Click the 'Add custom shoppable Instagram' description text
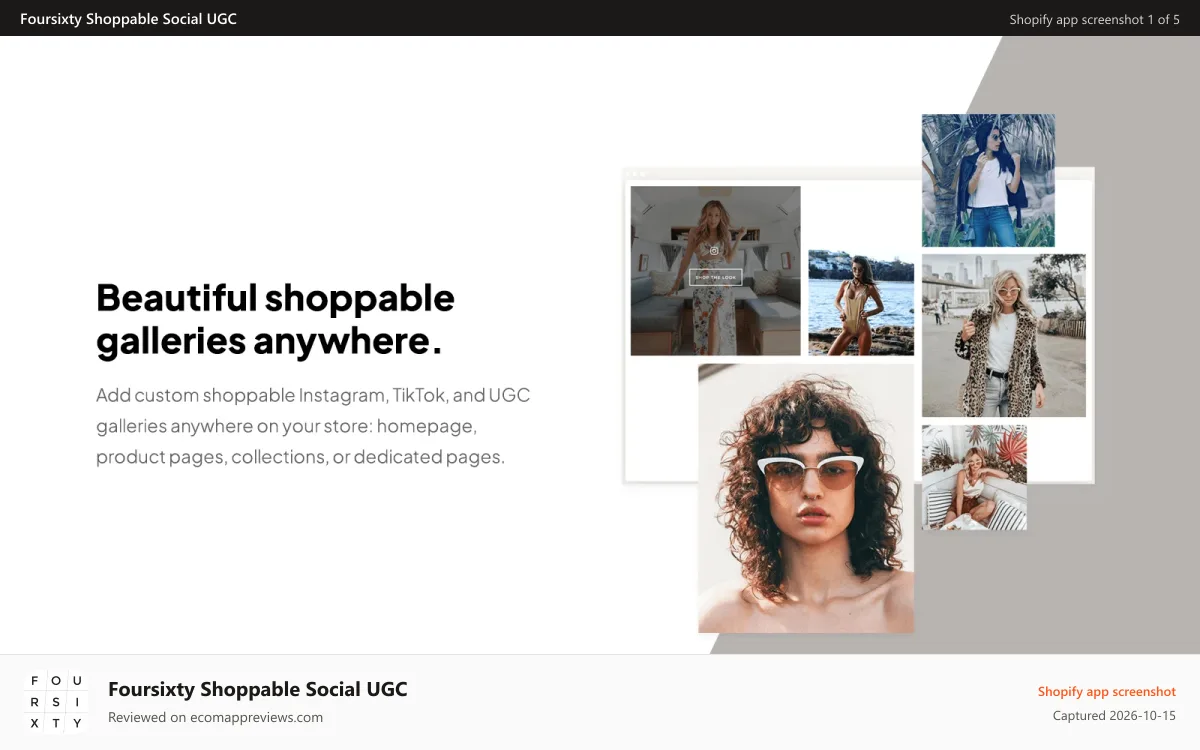This screenshot has width=1200, height=750. (x=313, y=426)
